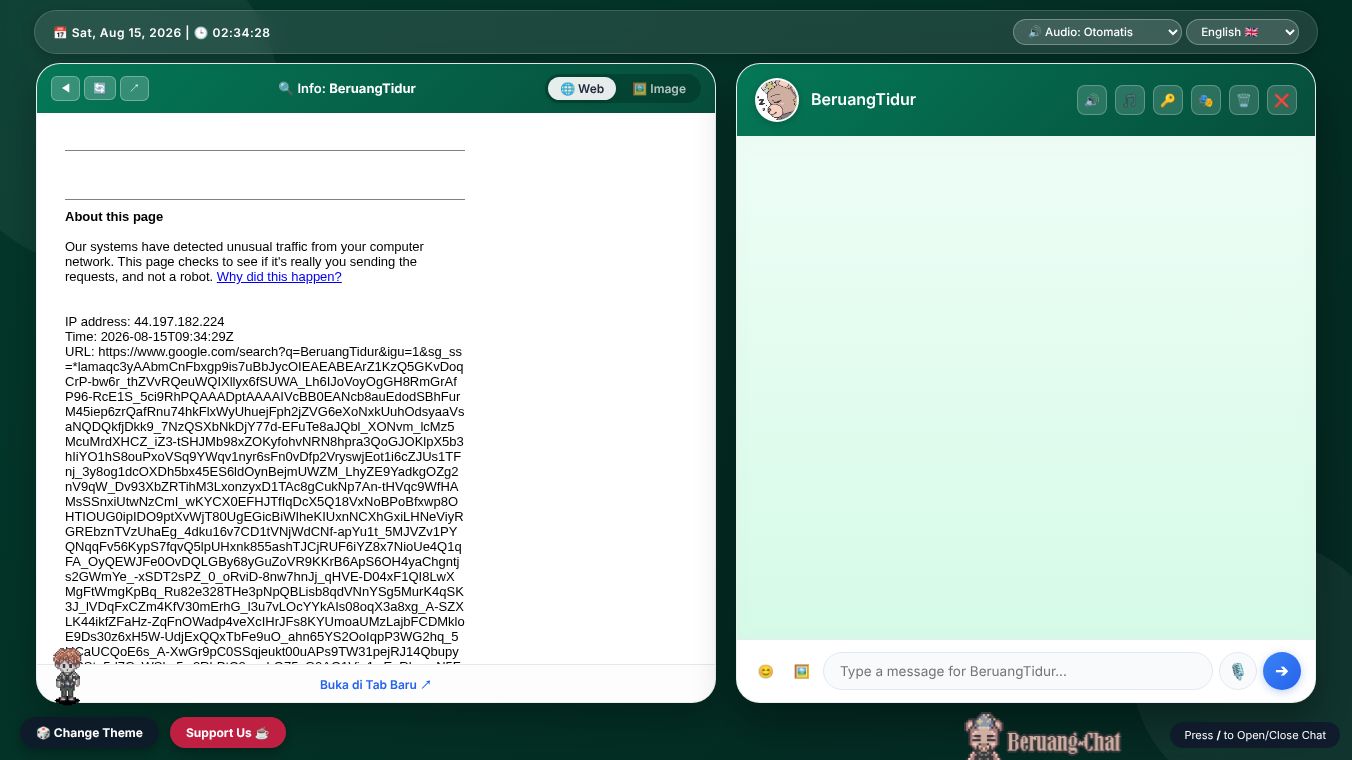Viewport: 1352px width, 760px height.
Task: Click the pixel character sprite in Info panel
Action: click(67, 675)
